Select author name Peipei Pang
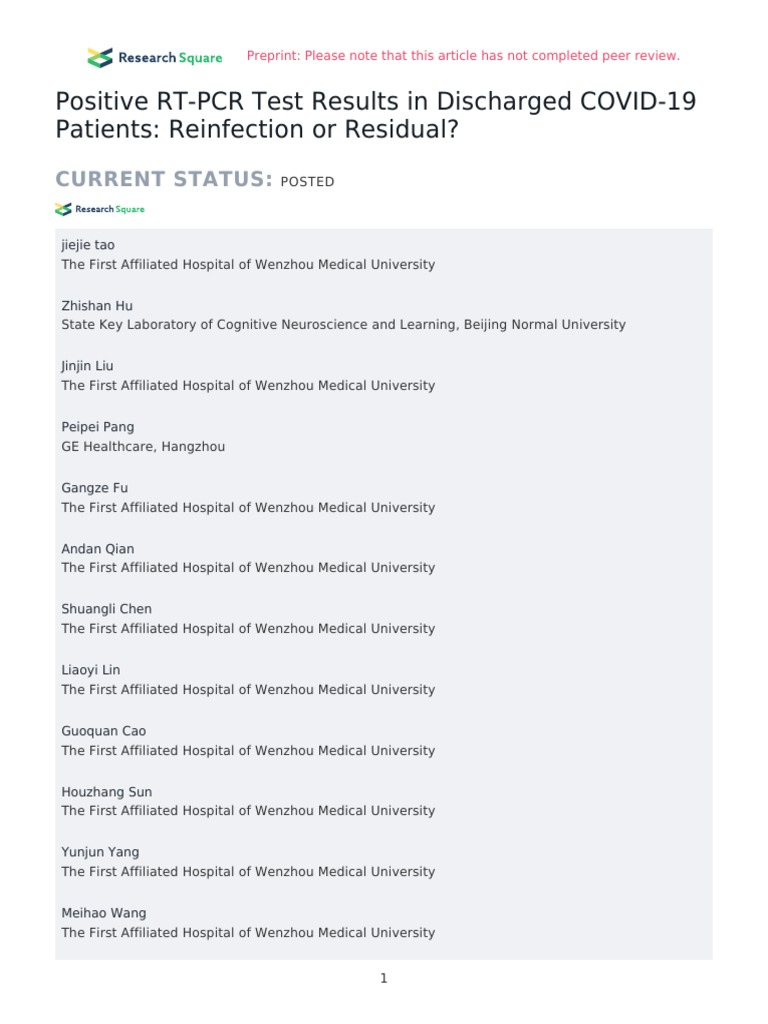 [98, 427]
